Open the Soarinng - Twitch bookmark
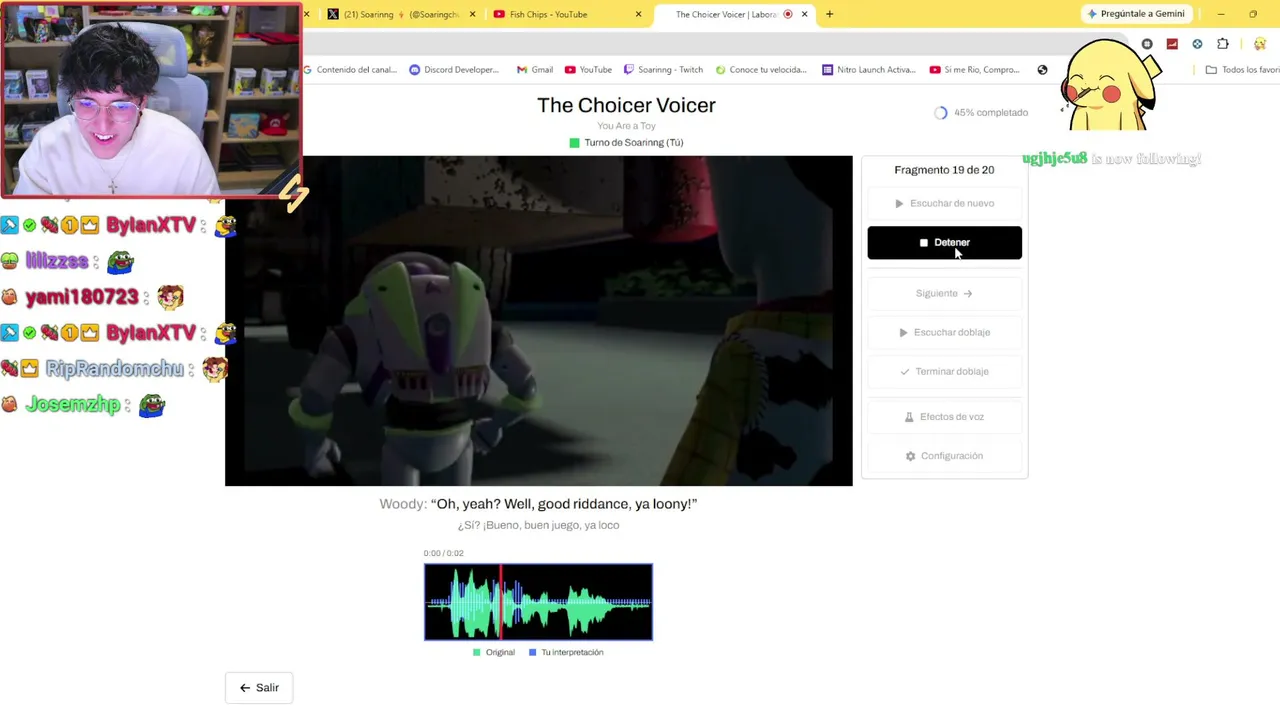The width and height of the screenshot is (1280, 720). click(664, 70)
